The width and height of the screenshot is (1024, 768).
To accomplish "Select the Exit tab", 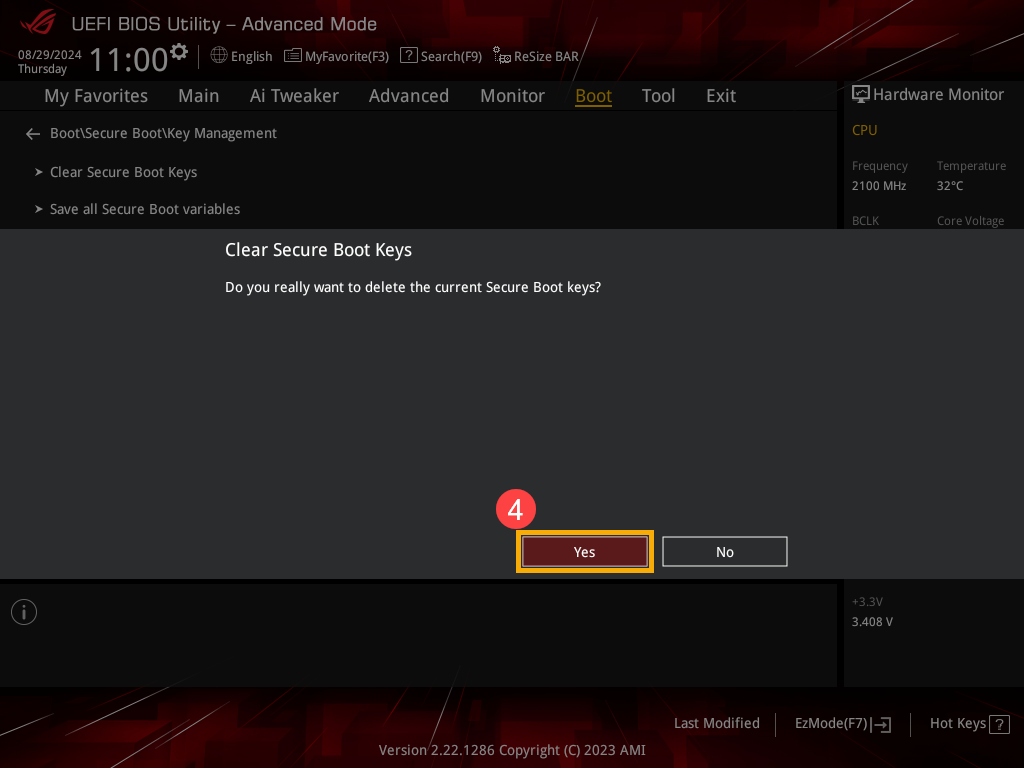I will pos(720,96).
